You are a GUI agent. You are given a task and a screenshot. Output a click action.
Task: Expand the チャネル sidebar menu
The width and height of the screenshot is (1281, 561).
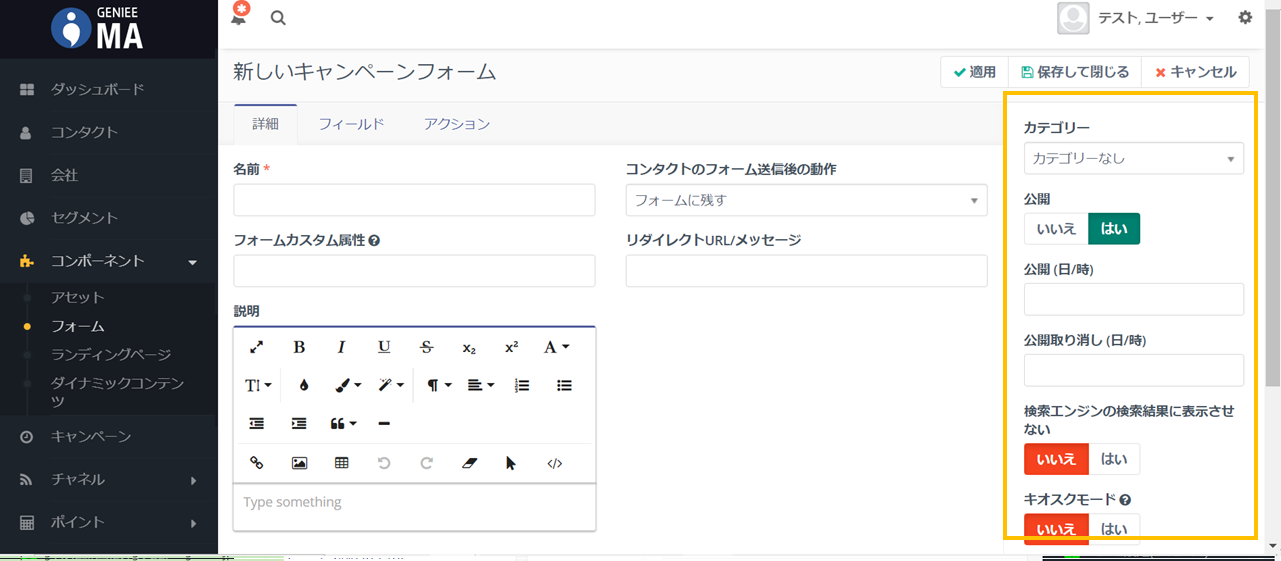[108, 480]
